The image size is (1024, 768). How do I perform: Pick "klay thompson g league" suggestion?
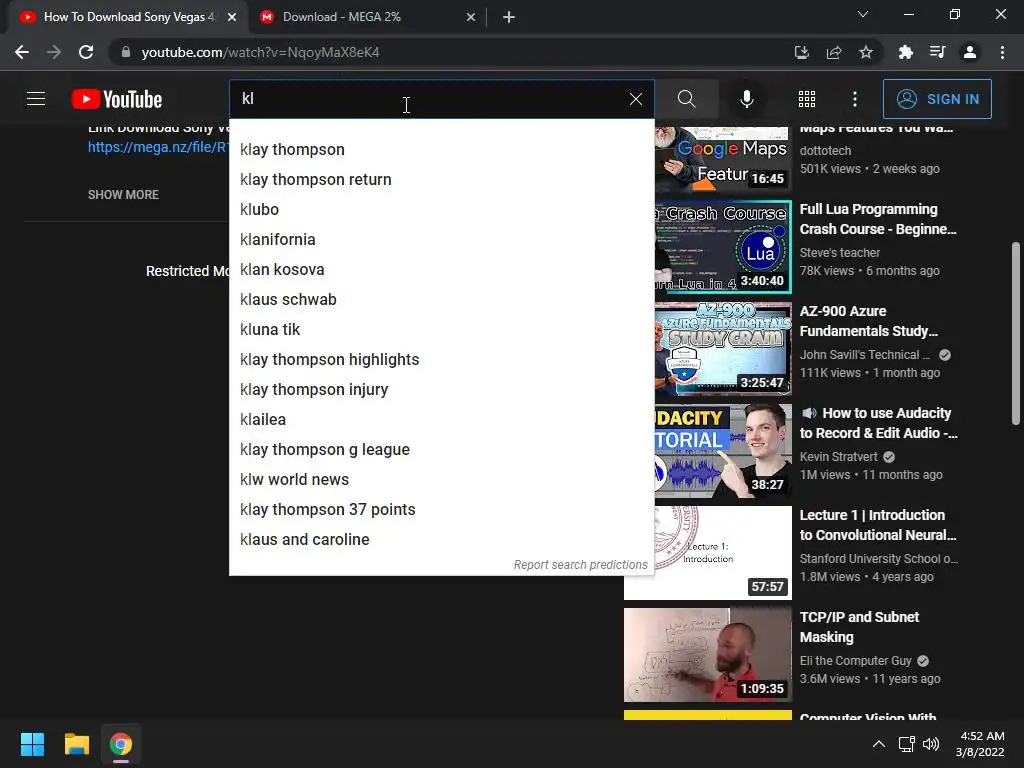point(441,450)
